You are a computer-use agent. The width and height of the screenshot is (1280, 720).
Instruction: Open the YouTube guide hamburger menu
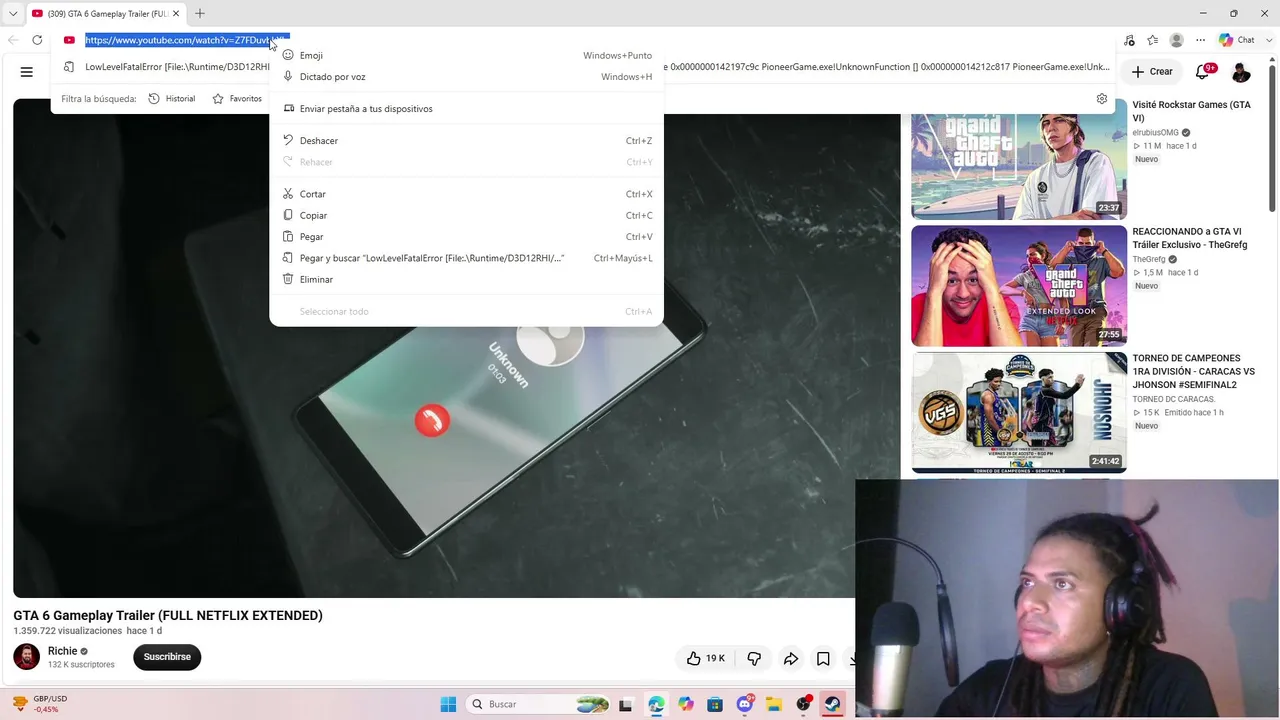point(27,72)
